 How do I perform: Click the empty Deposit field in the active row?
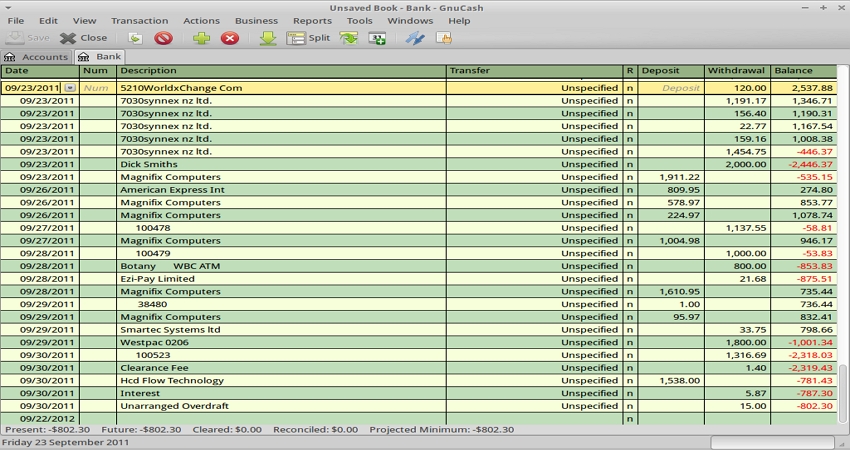click(671, 88)
